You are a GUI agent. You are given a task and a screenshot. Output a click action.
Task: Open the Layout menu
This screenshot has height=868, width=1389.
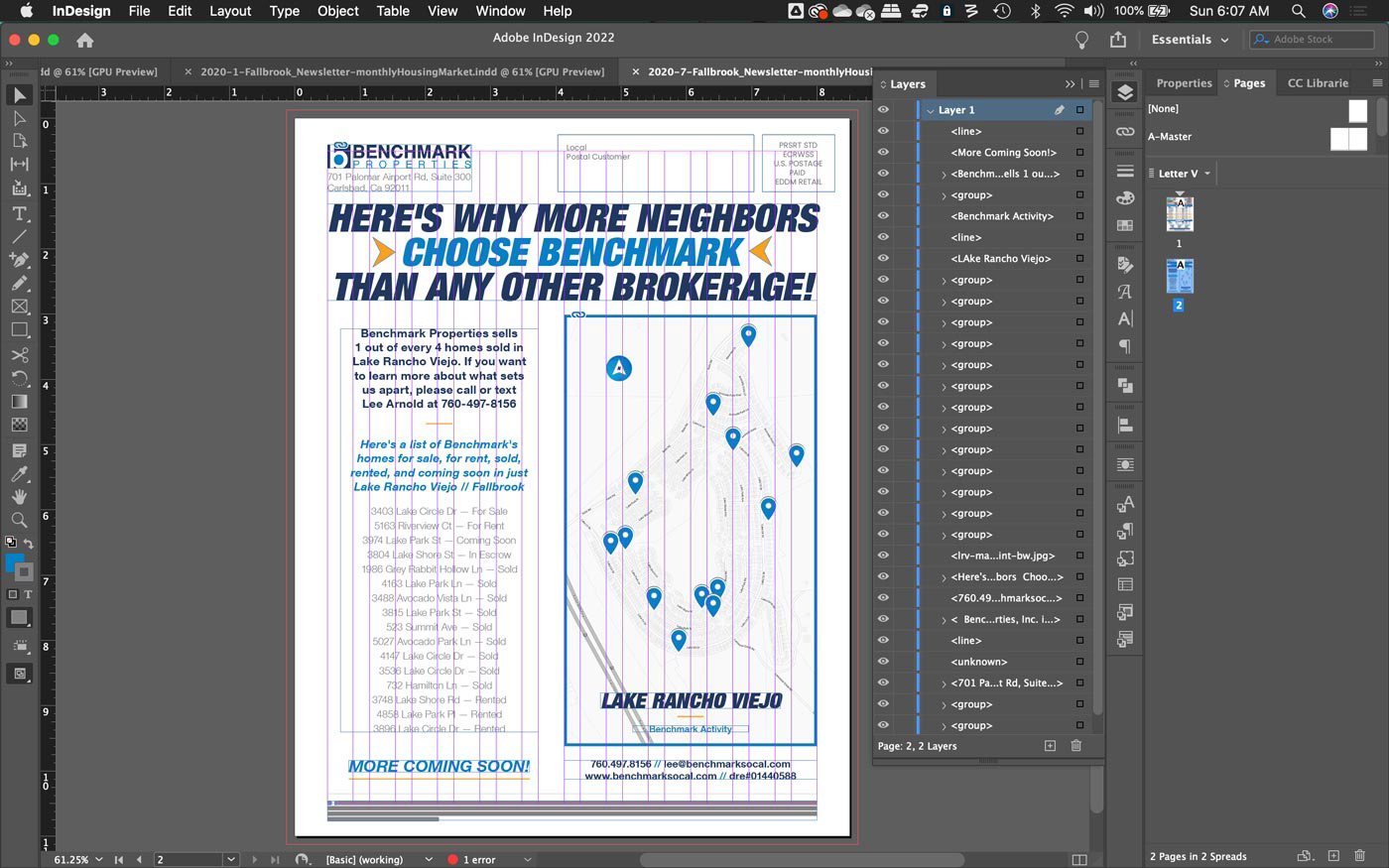(230, 11)
